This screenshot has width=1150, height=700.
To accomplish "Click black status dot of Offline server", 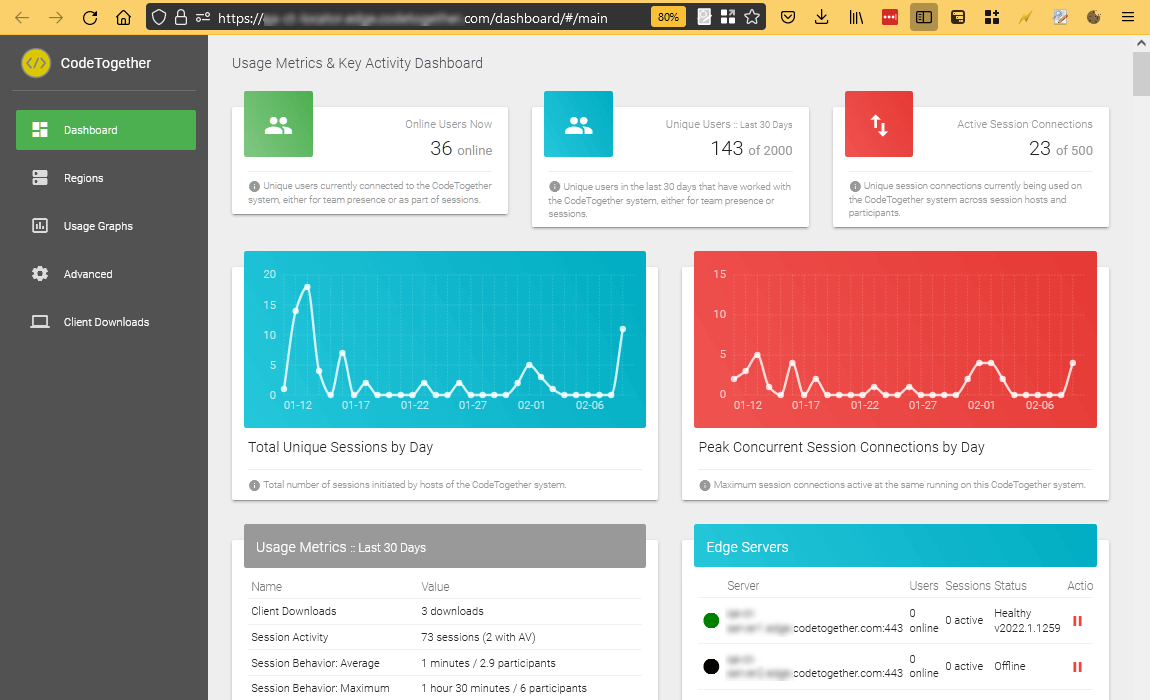I will [711, 666].
